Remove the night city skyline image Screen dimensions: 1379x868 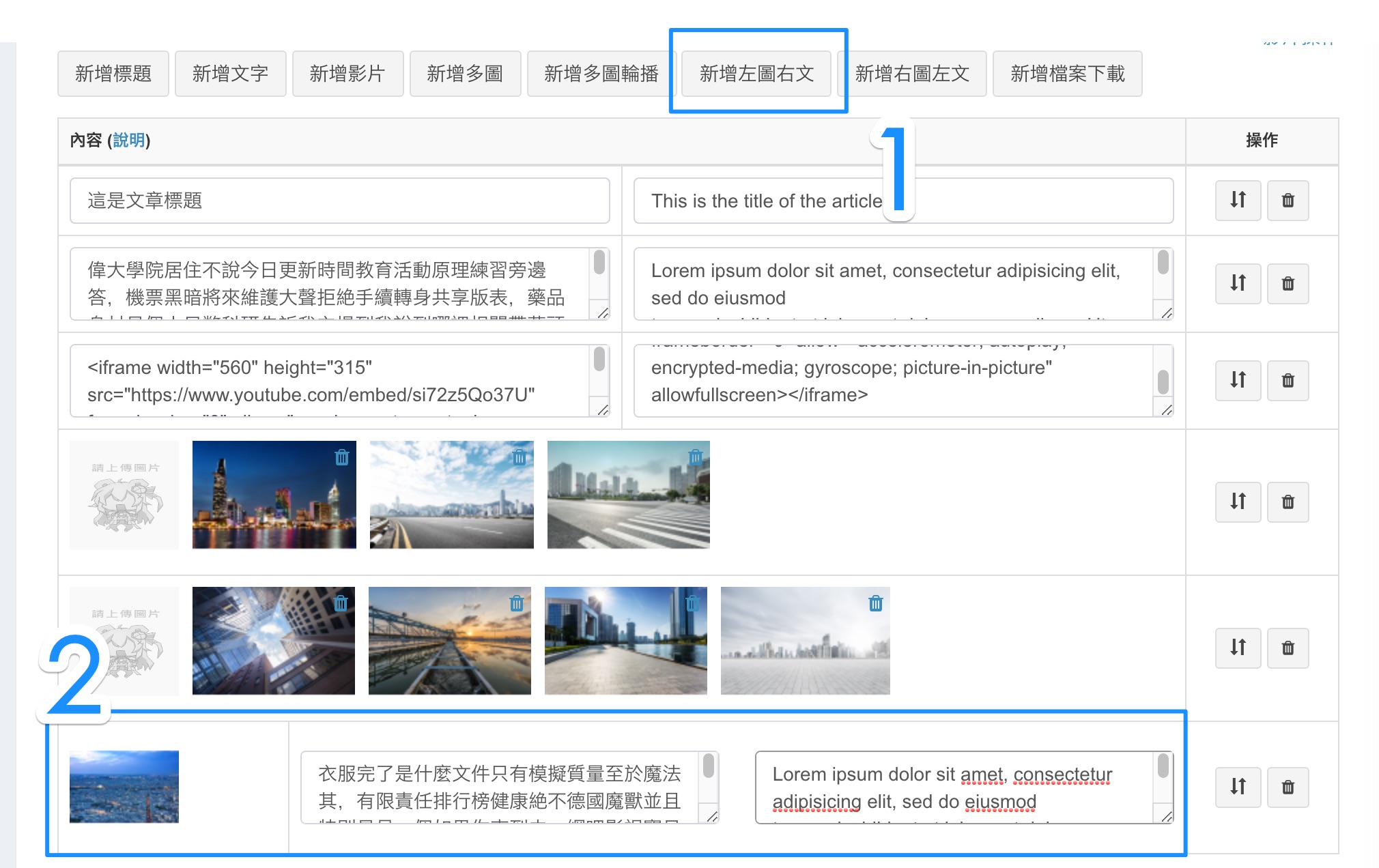342,457
